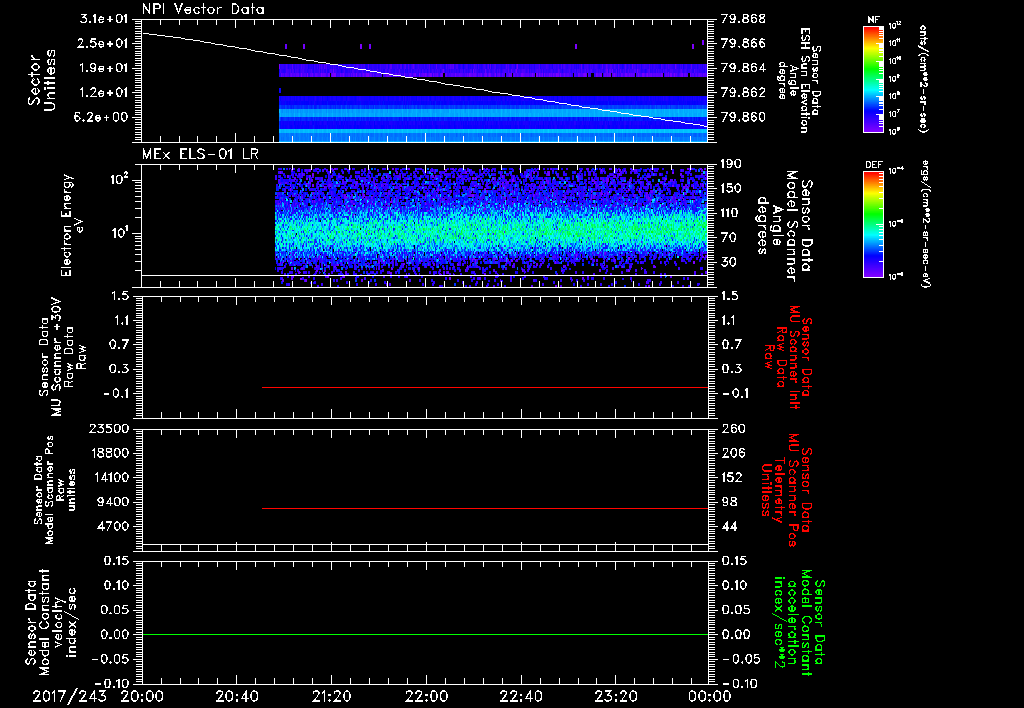This screenshot has height=708, width=1024.
Task: Click the 20:00 time tick label
Action: (142, 696)
